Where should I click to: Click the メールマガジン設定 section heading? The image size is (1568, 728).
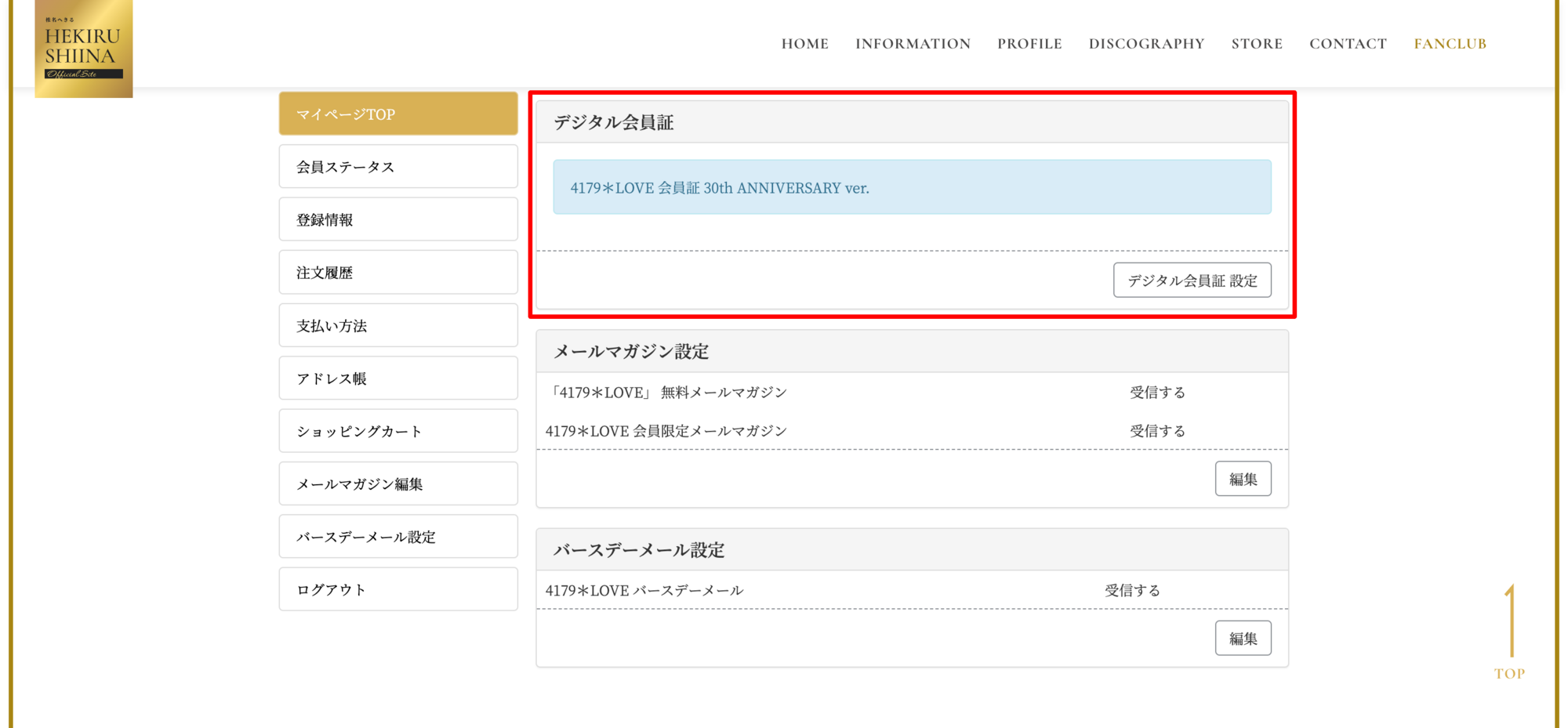(631, 352)
